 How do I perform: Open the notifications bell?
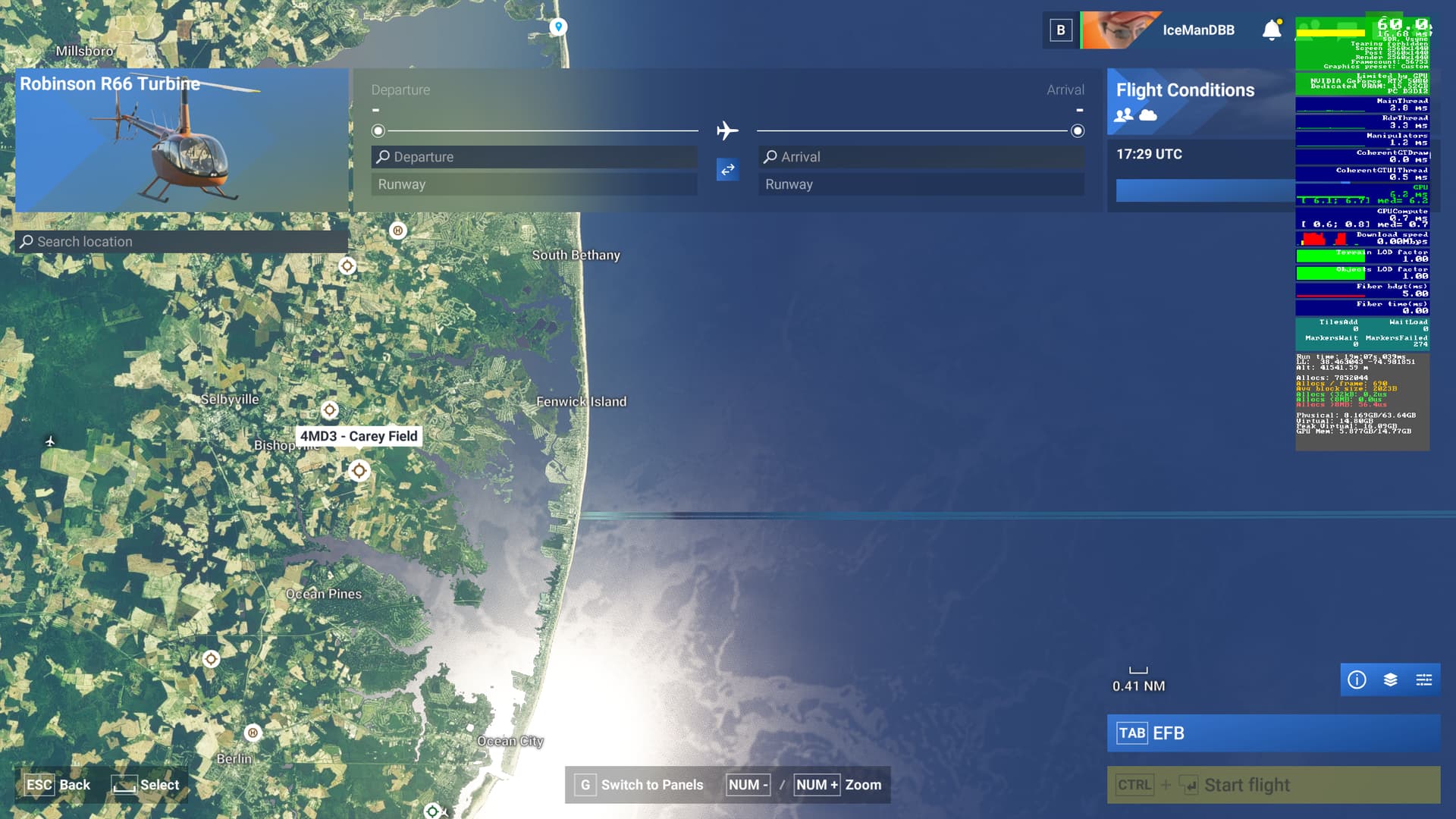tap(1272, 30)
